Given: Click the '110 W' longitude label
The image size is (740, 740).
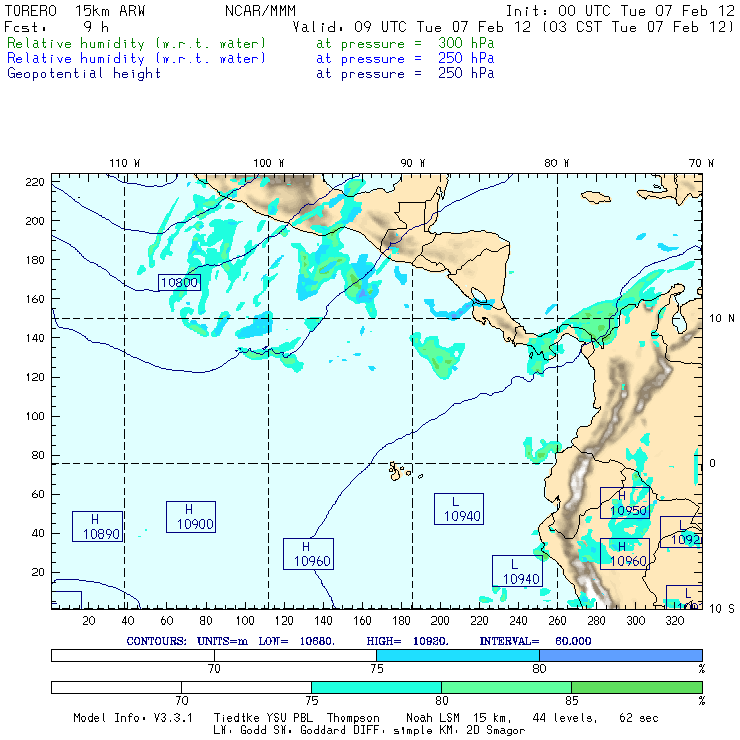Looking at the screenshot, I should point(125,163).
